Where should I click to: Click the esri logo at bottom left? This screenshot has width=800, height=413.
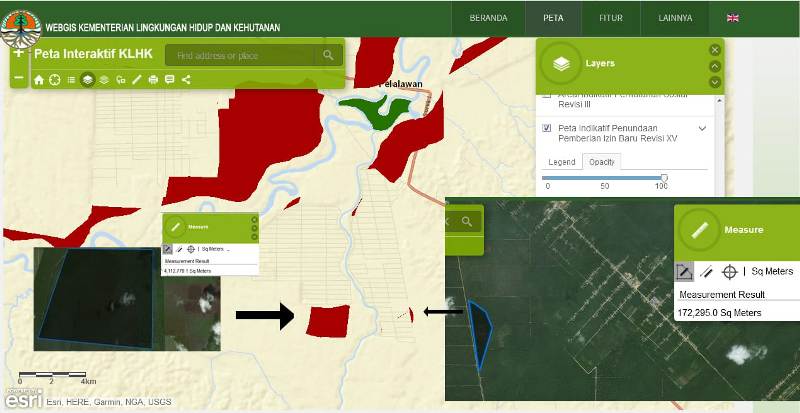[23, 399]
